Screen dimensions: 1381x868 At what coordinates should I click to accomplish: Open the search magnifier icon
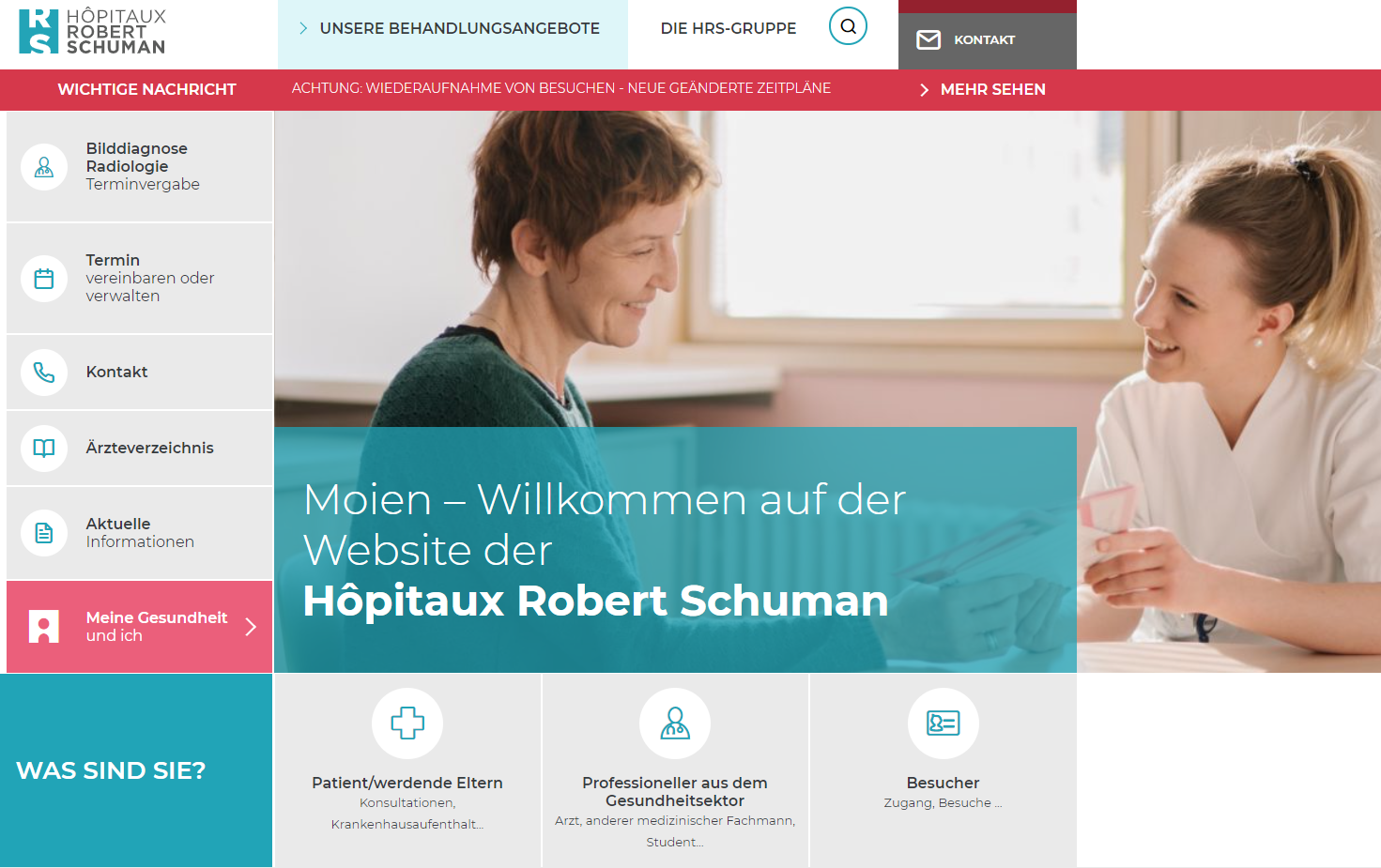848,26
